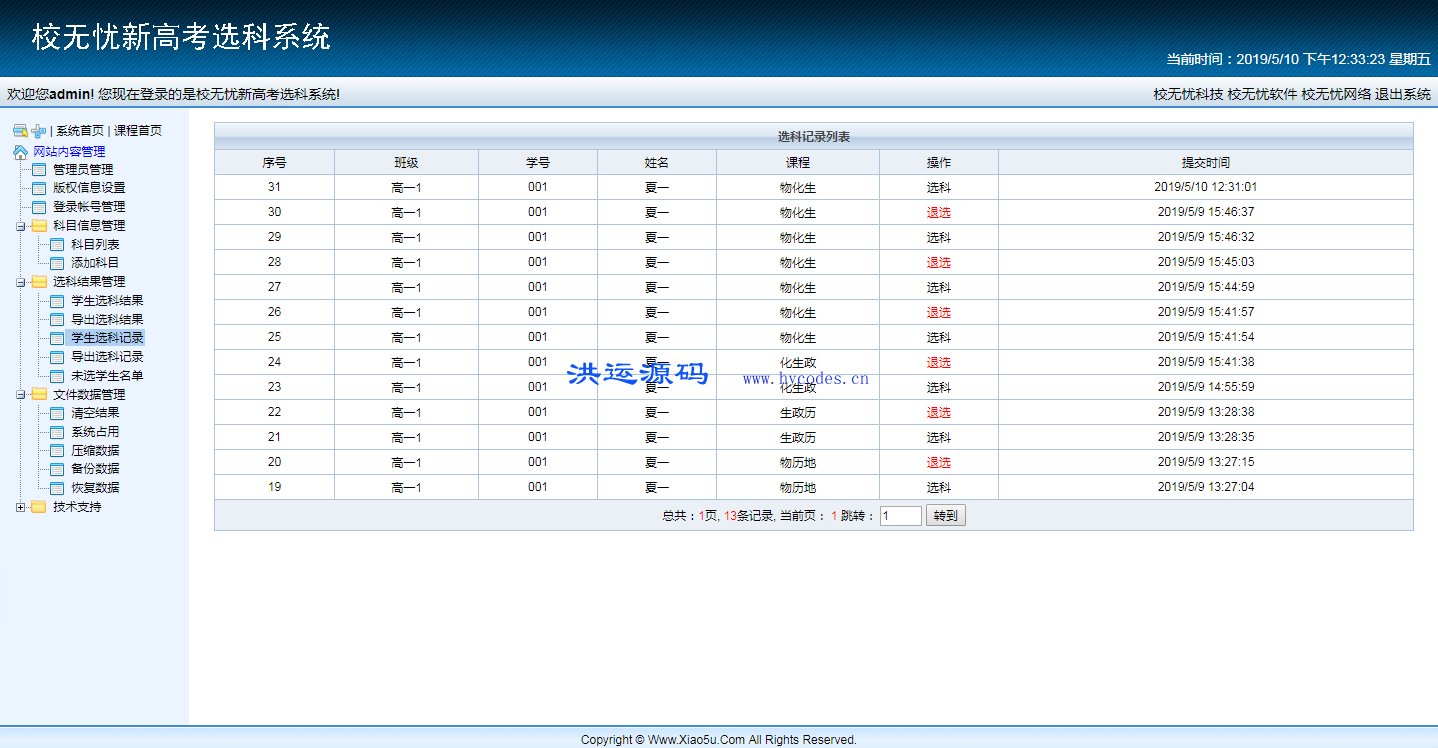
Task: Click the page icon beside 导出选科结果
Action: pyautogui.click(x=57, y=319)
